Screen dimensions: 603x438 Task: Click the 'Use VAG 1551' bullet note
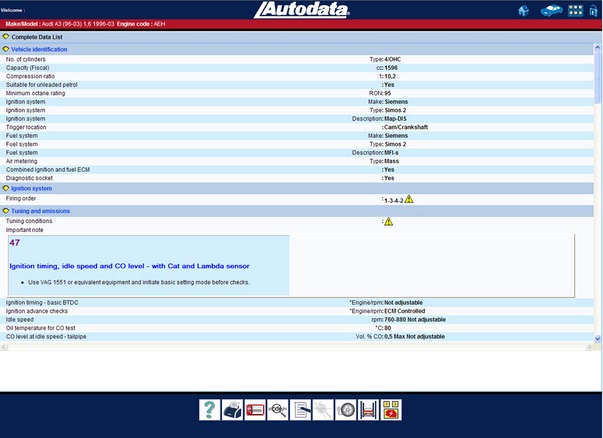coord(138,282)
